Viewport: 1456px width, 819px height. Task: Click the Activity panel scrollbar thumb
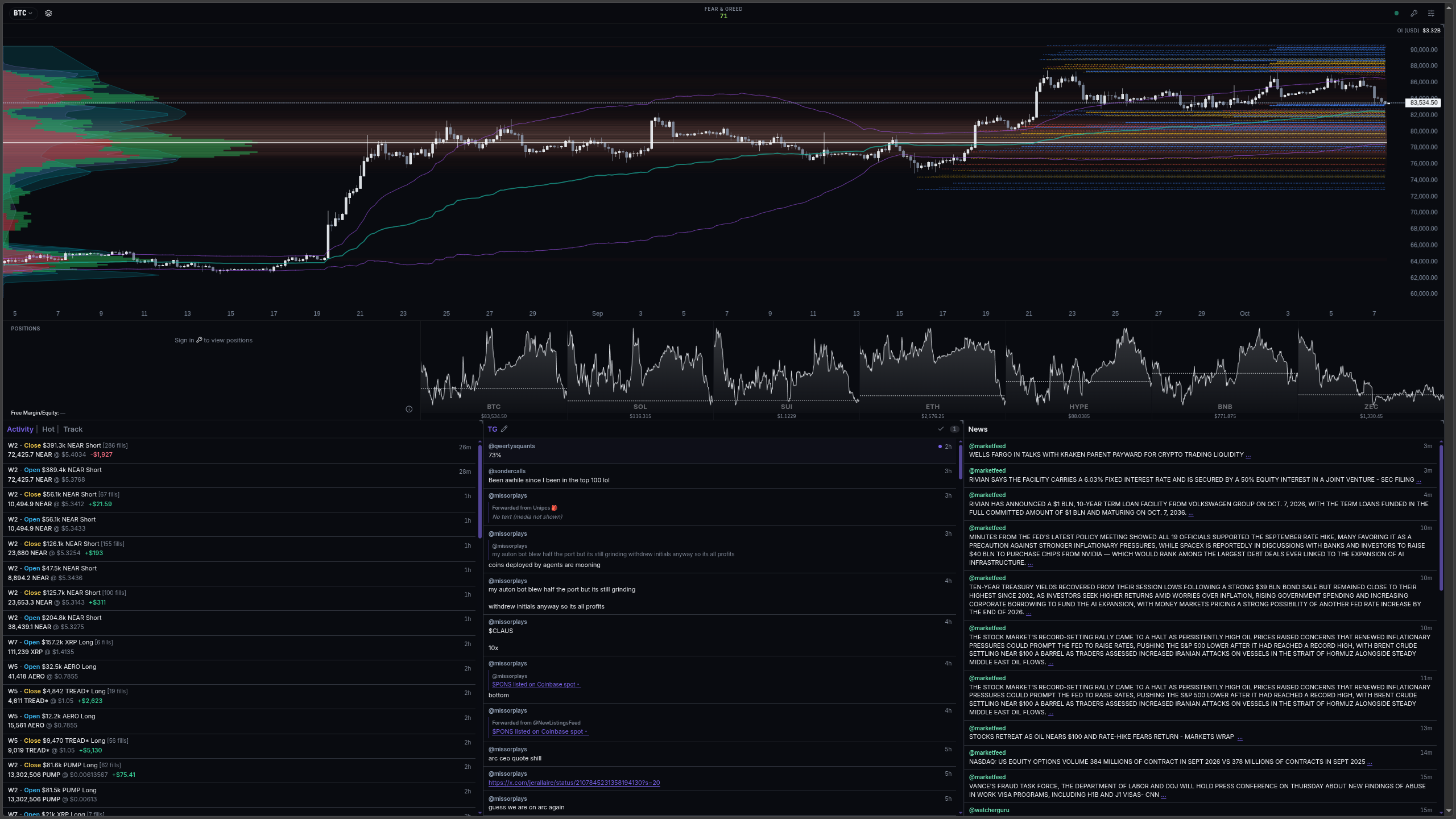click(x=480, y=491)
